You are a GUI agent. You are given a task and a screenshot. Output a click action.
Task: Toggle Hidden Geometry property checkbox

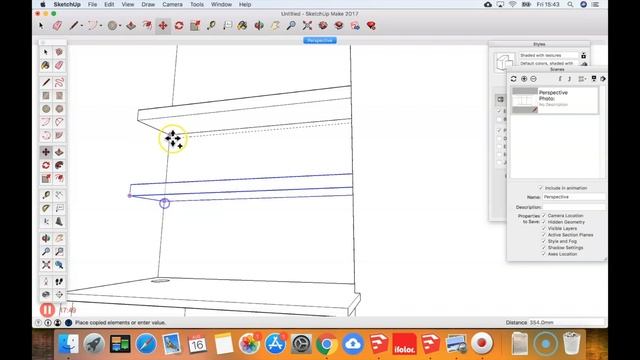click(544, 222)
